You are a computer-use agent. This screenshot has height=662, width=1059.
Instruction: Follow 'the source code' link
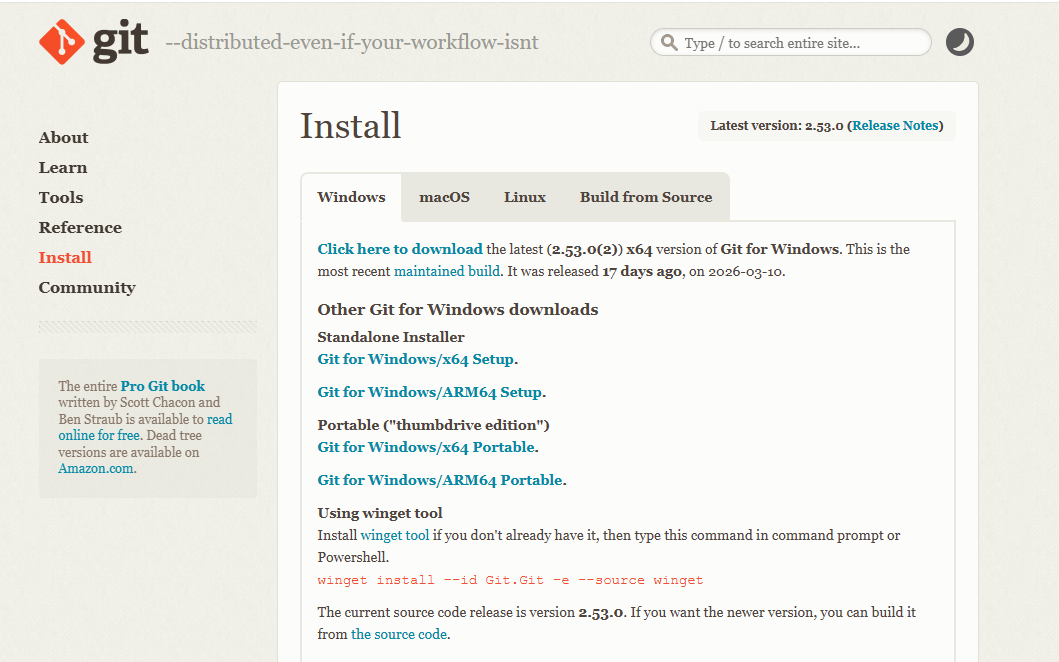tap(398, 634)
